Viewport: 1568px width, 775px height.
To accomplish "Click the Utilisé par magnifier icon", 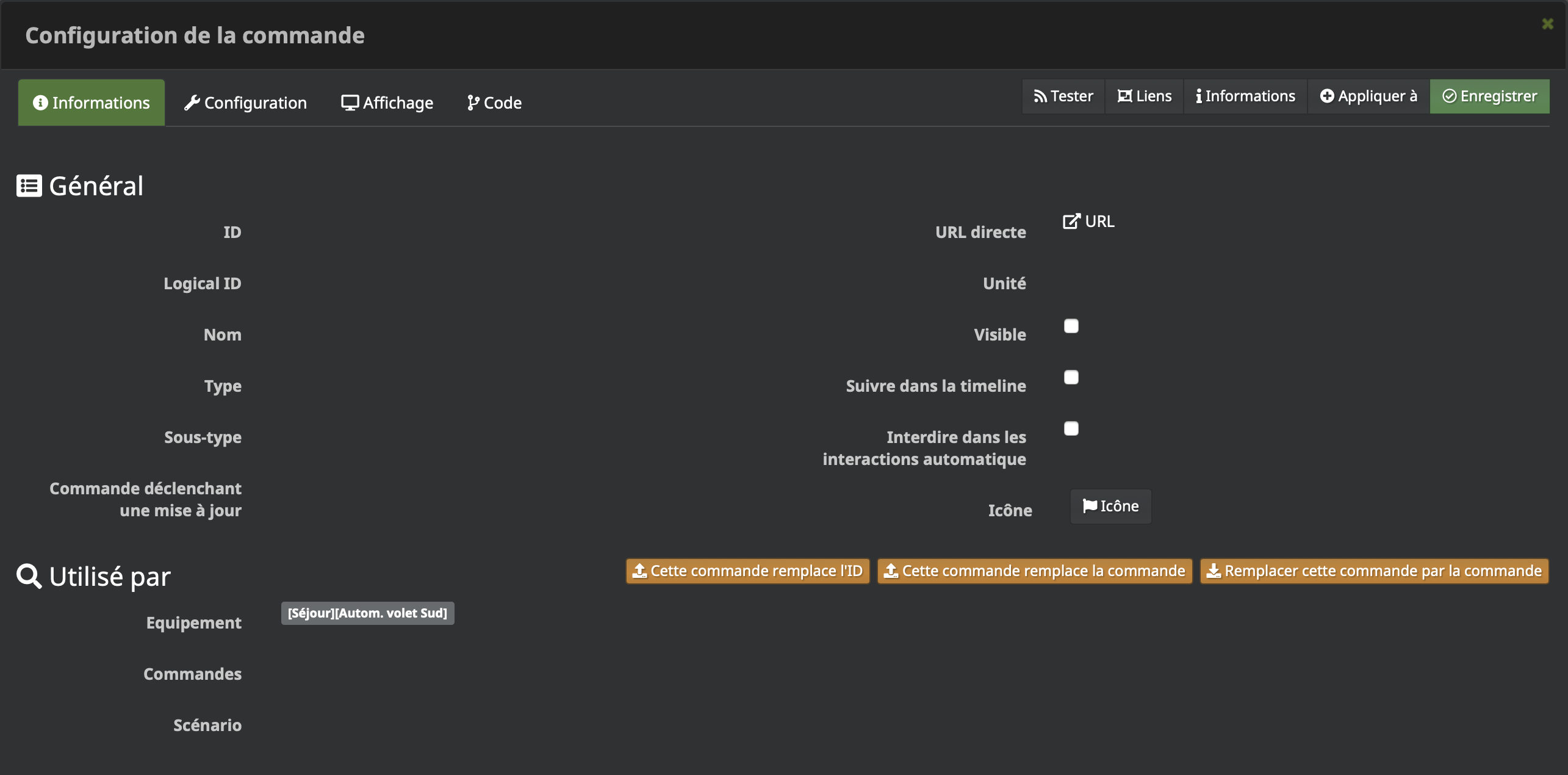I will point(29,577).
